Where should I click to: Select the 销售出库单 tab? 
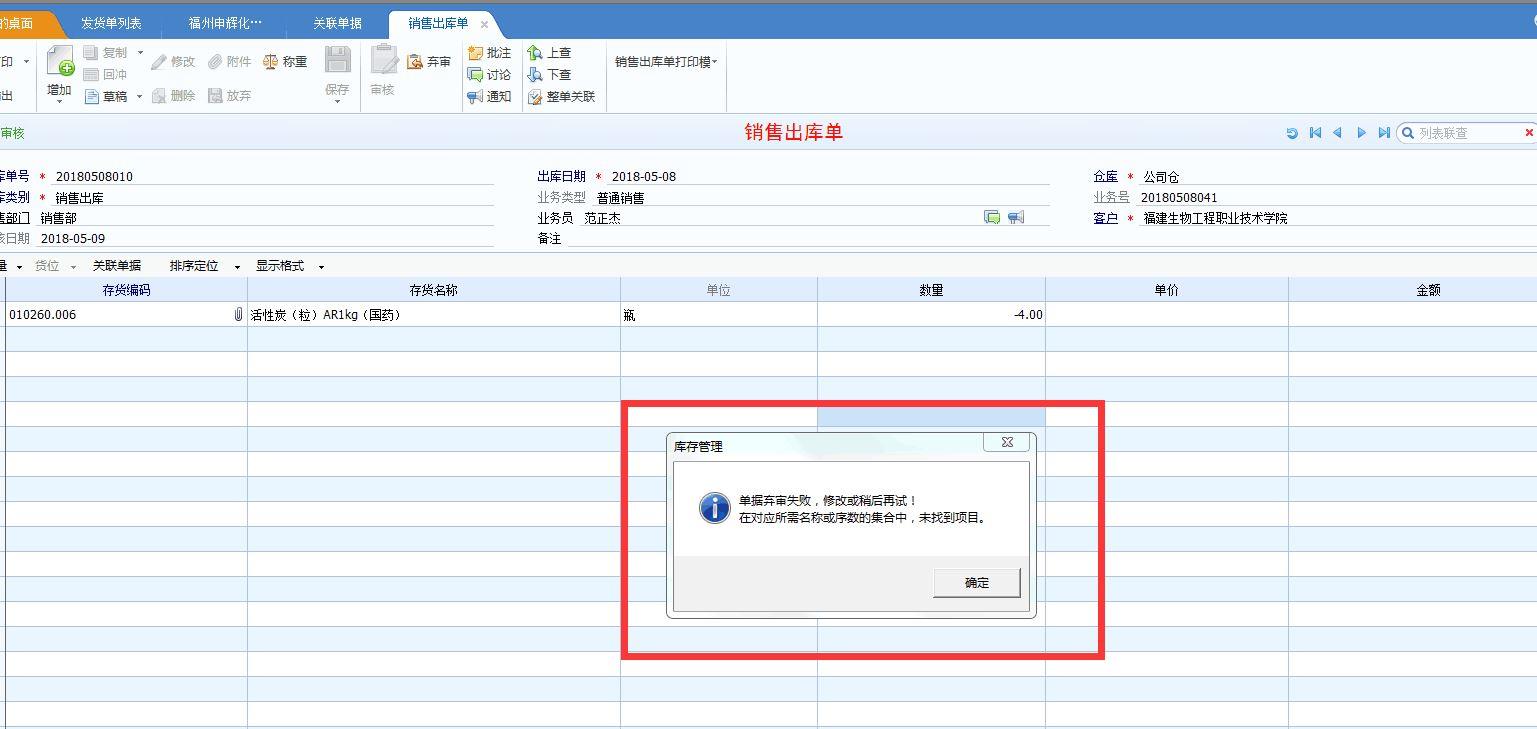coord(437,23)
